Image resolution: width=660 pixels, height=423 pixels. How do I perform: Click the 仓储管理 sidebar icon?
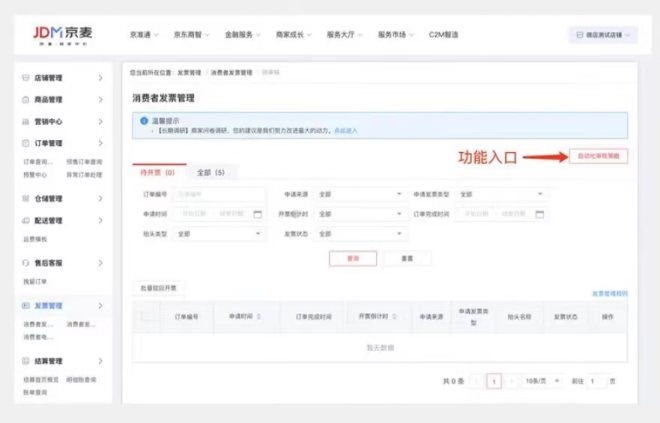(25, 199)
